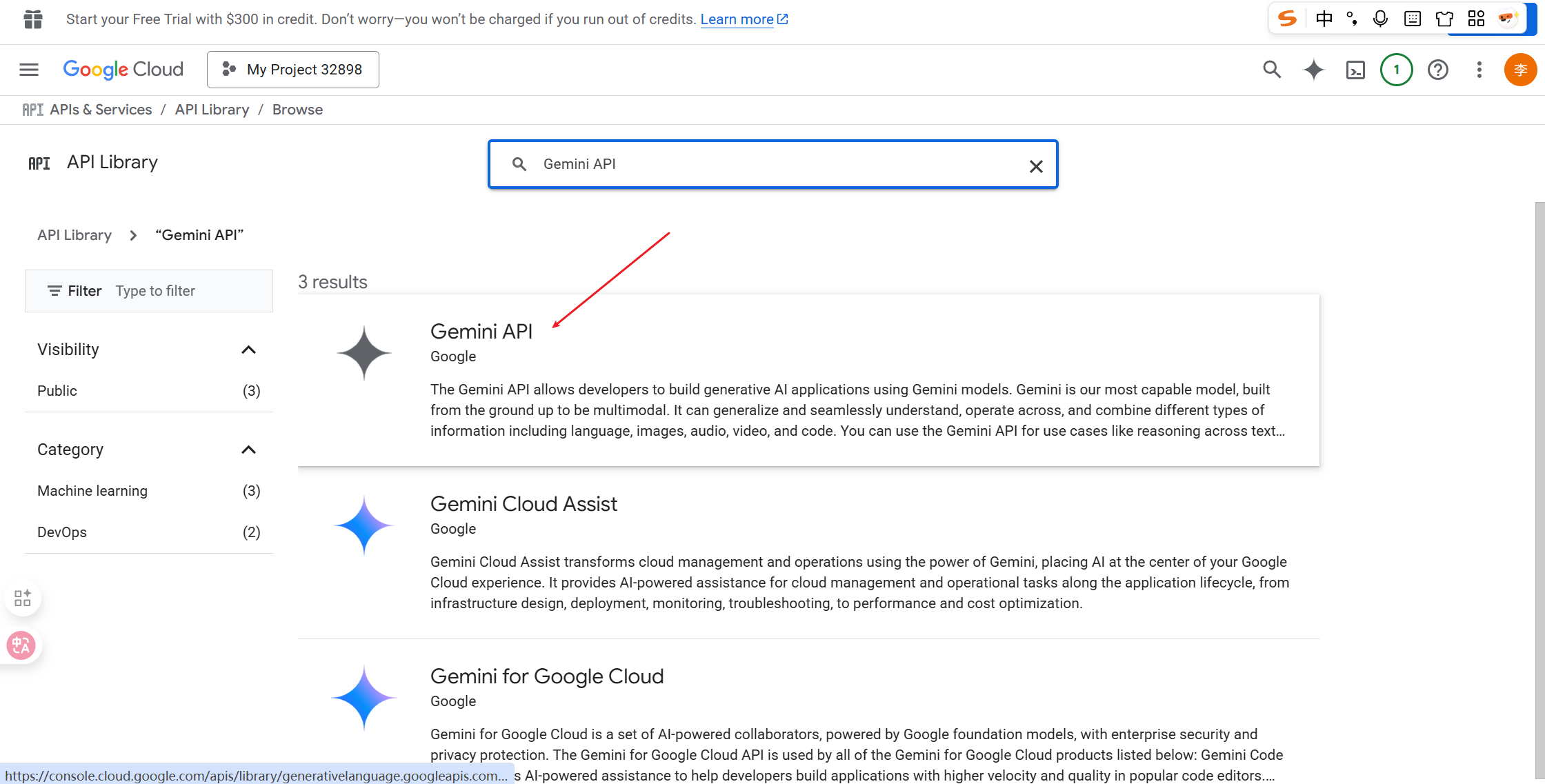Filter results by Machine learning category
The width and height of the screenshot is (1545, 784).
(x=92, y=491)
